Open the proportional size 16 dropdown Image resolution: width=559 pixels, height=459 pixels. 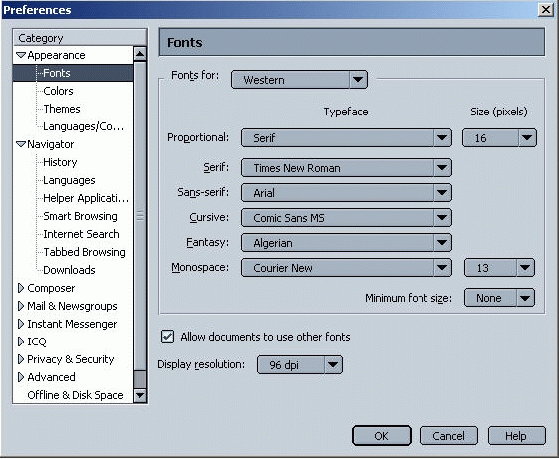[x=499, y=138]
